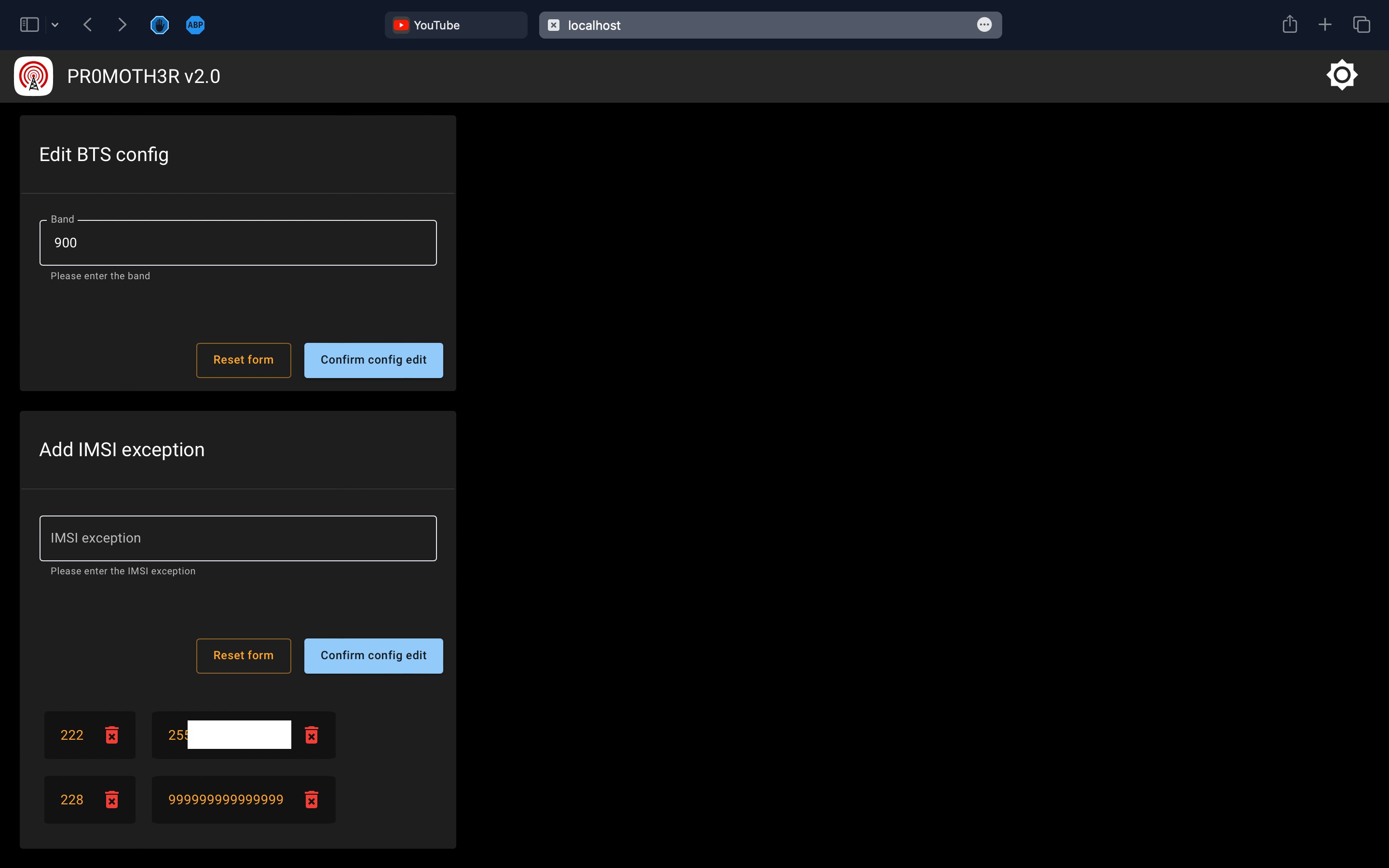Delete the 222 IMSI exception
1389x868 pixels.
point(112,735)
